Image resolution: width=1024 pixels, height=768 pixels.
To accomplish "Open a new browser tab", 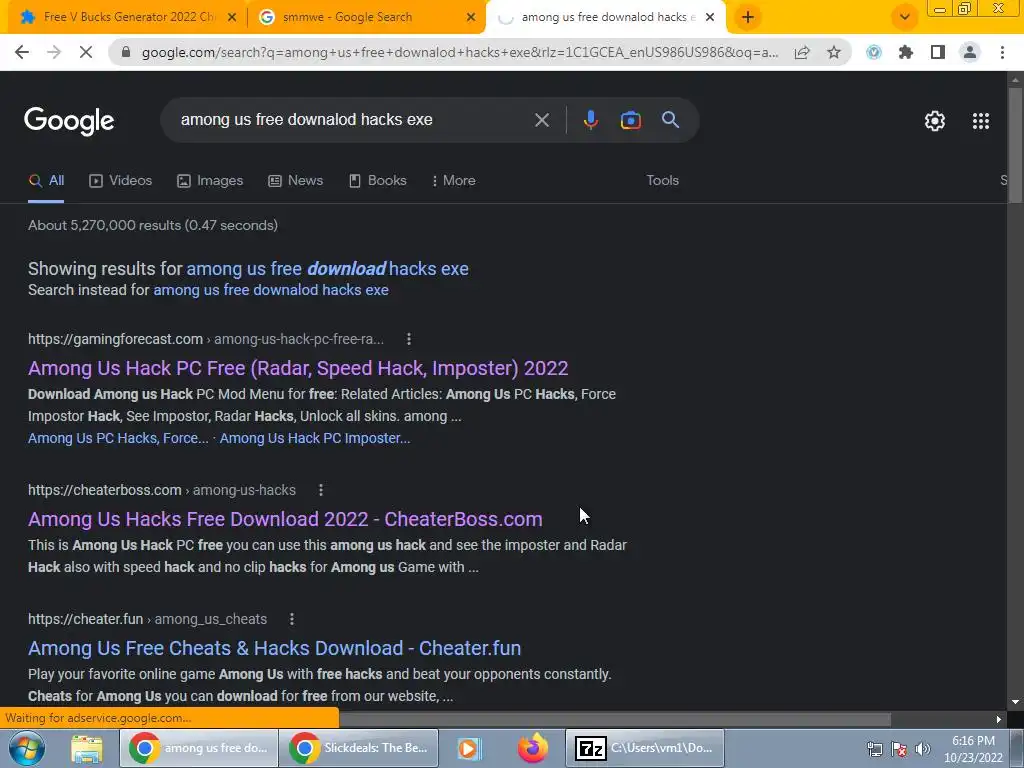I will click(748, 18).
